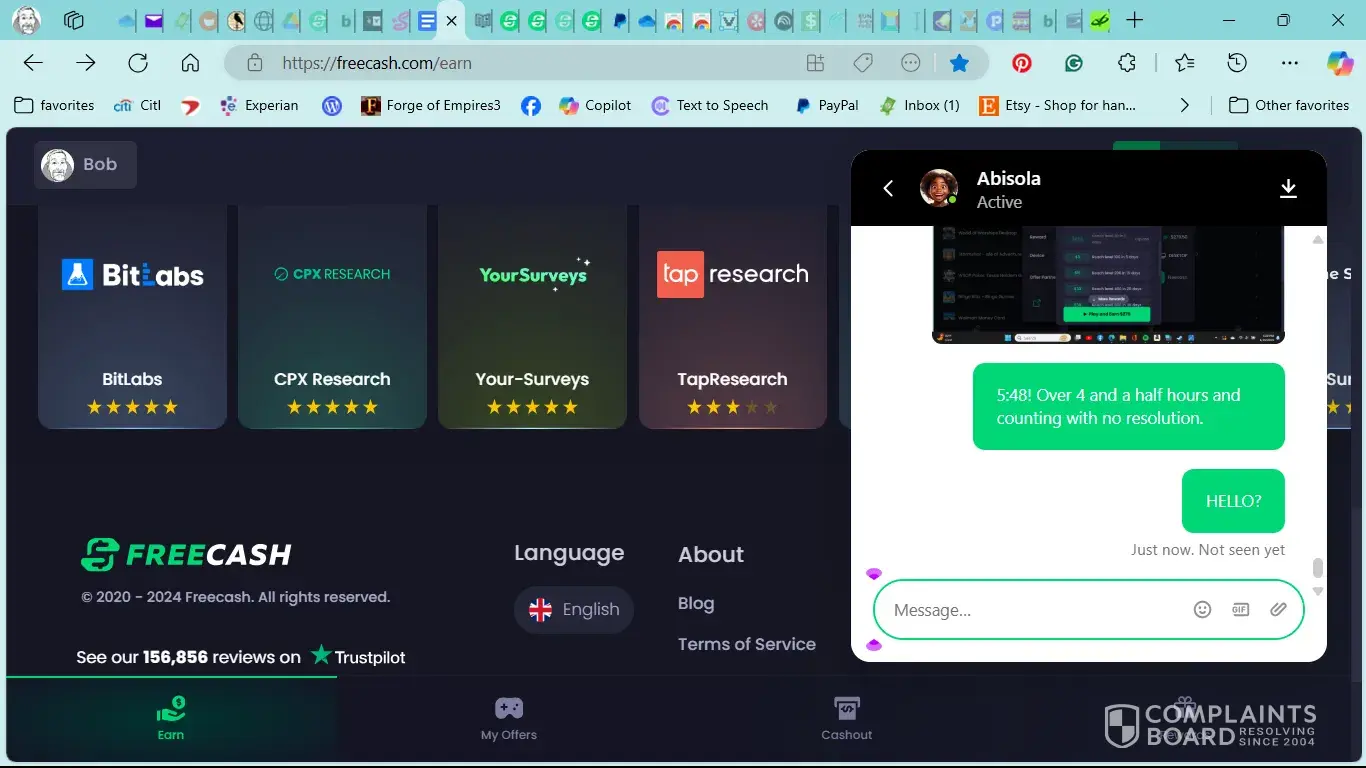Click the favorite star in address bar
Image resolution: width=1366 pixels, height=768 pixels.
click(959, 63)
